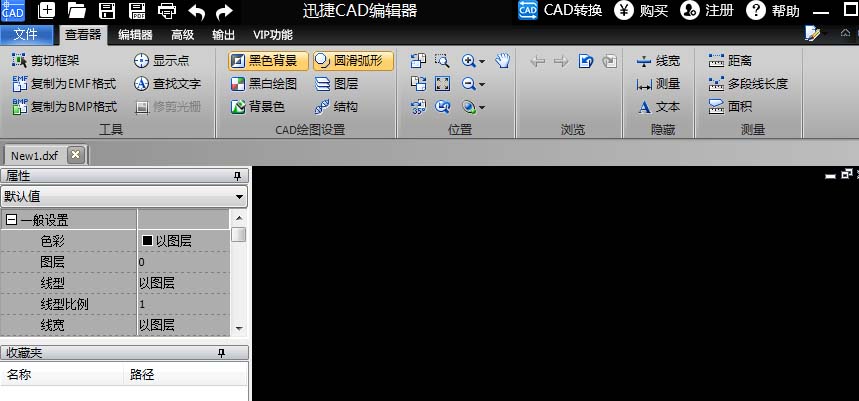The width and height of the screenshot is (859, 401).
Task: Toggle 测量 dimension visibility
Action: coord(658,84)
